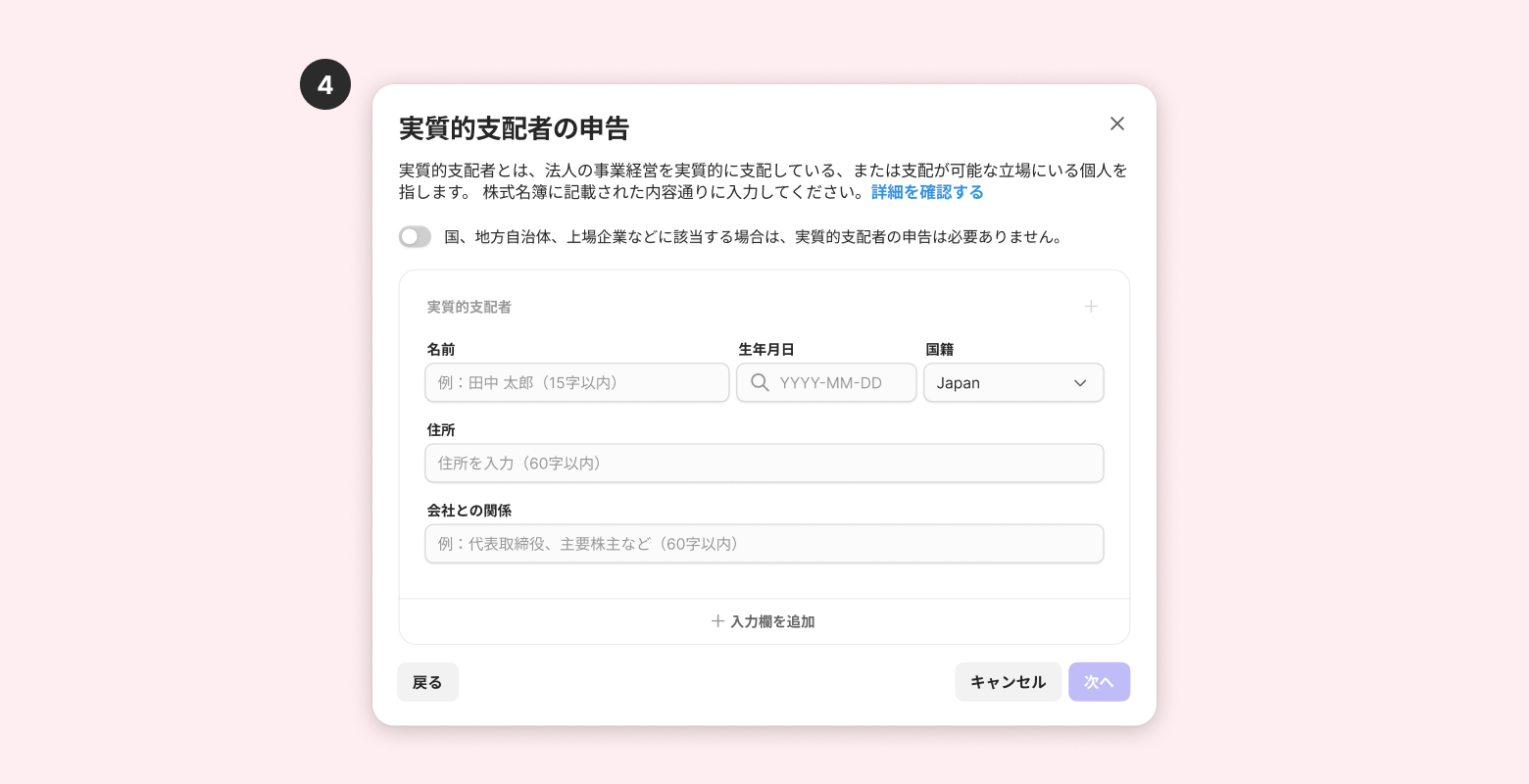
Task: Open the 国籍 dropdown showing Japan
Action: [x=1013, y=382]
